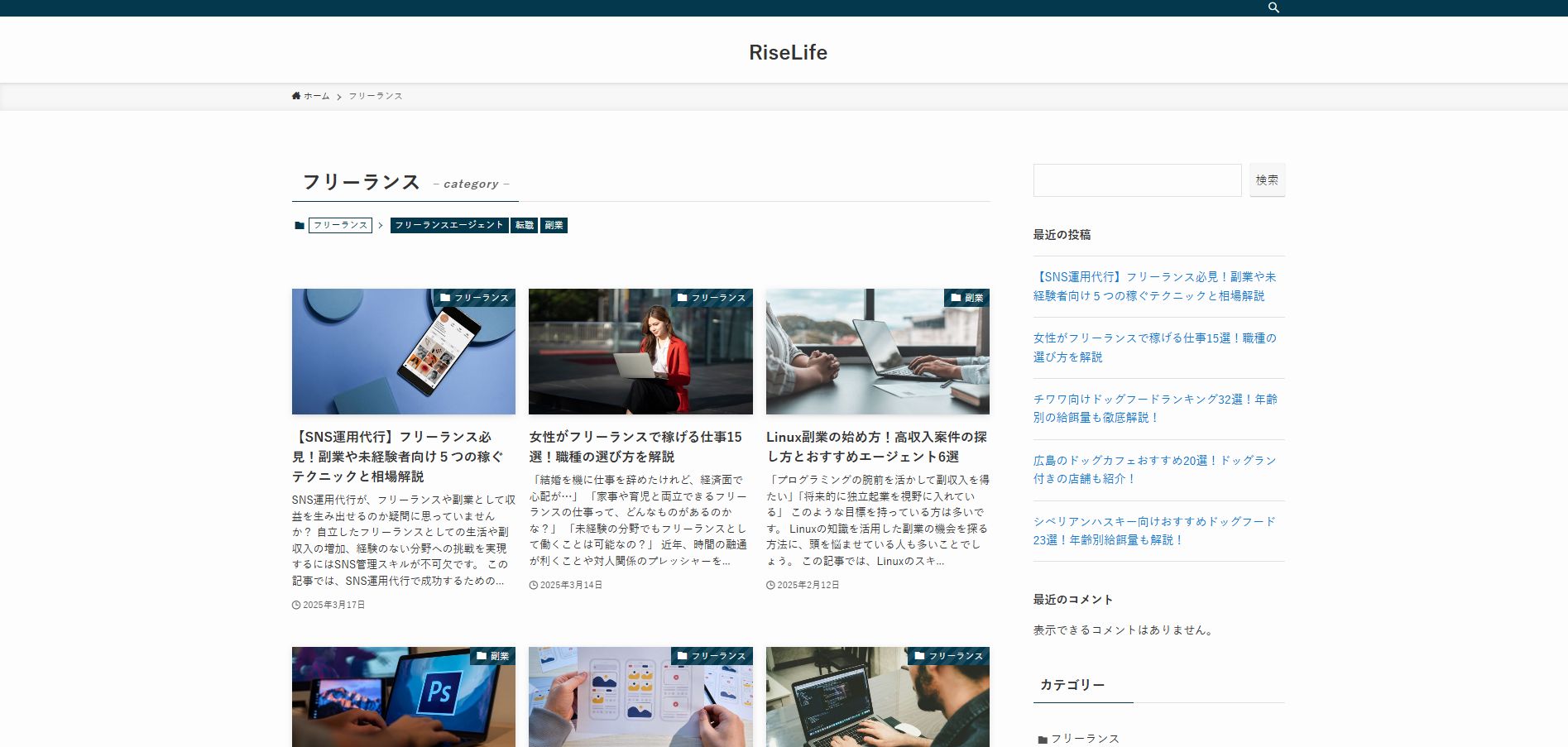Click 副業 badge on the Photoshop thumbnail

point(492,656)
